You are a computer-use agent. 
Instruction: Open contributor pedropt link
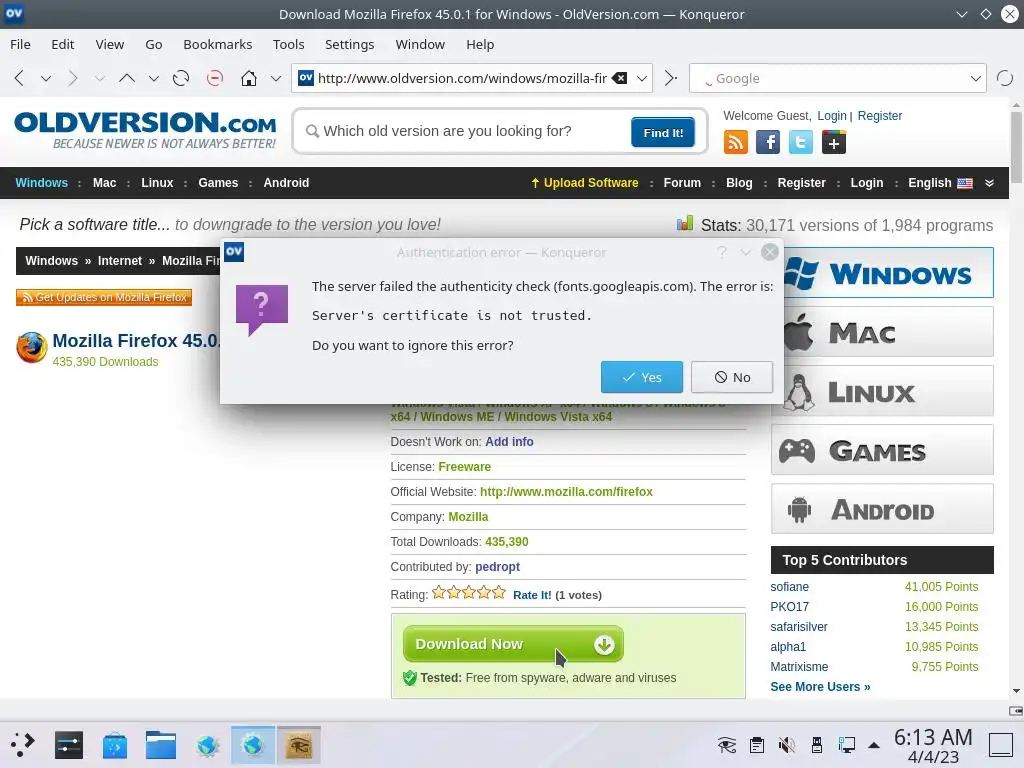(498, 567)
